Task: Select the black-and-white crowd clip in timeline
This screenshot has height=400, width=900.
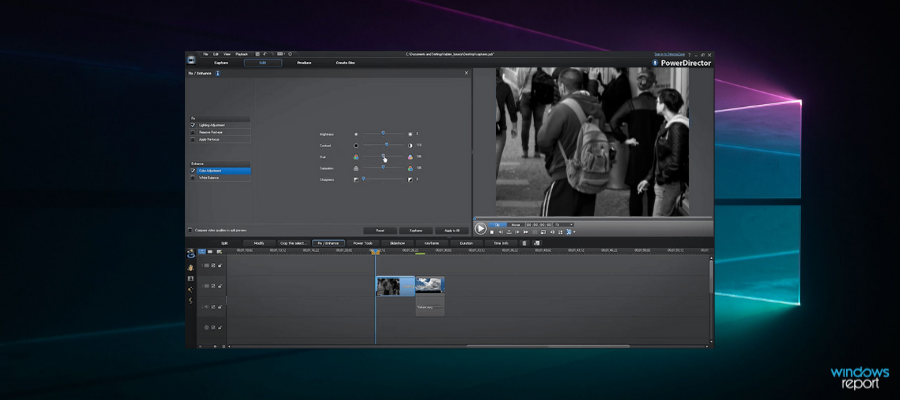Action: coord(395,286)
